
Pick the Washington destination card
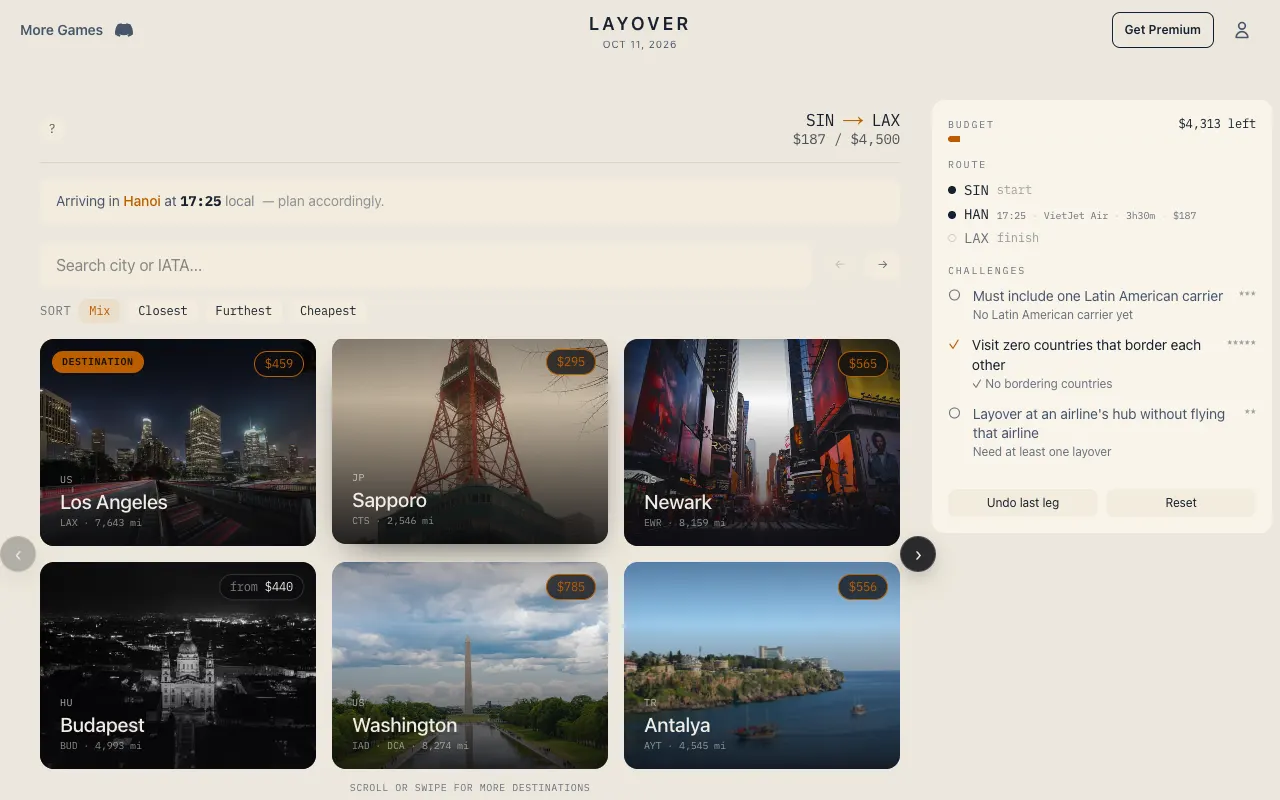[x=470, y=665]
